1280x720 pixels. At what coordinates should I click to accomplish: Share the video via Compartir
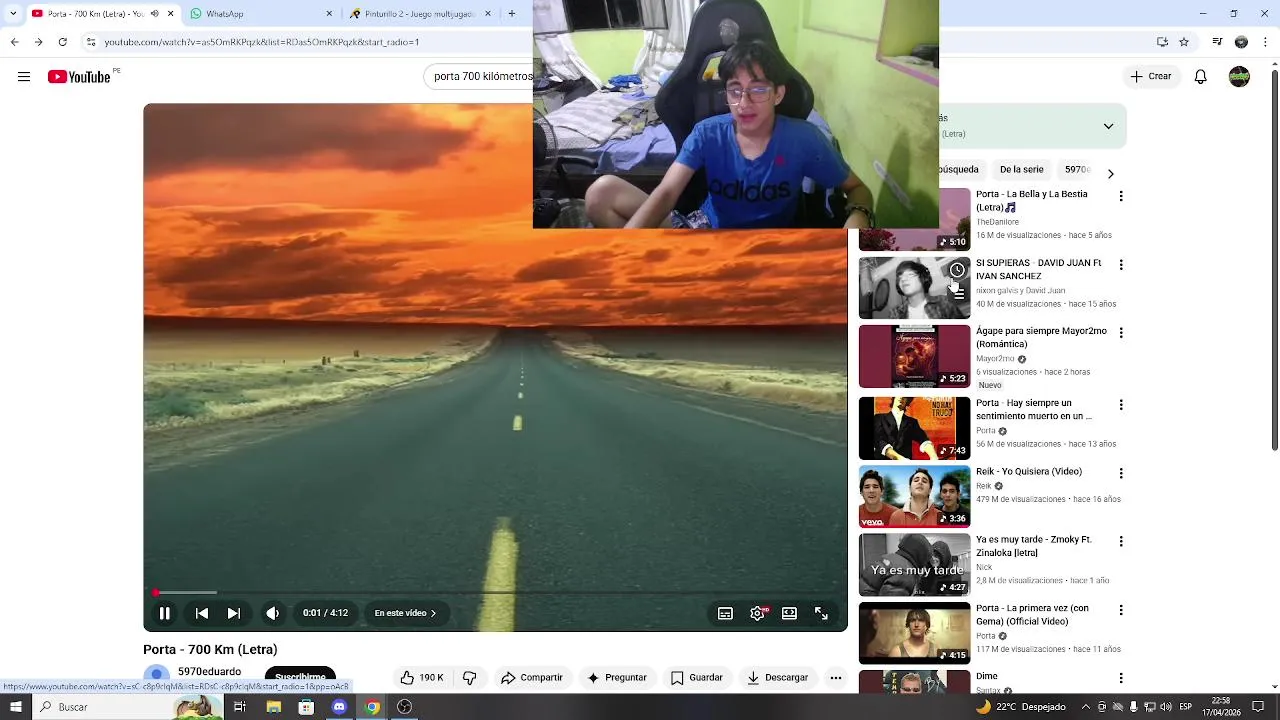click(x=532, y=678)
